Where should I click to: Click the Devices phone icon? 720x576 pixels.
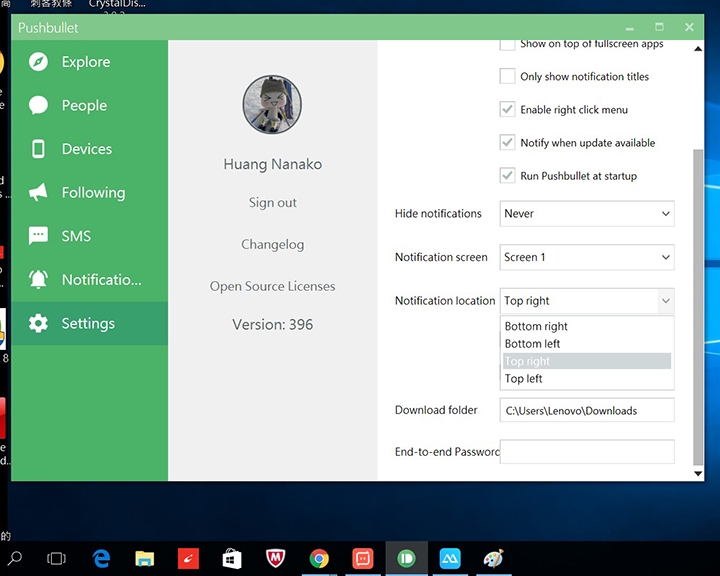pyautogui.click(x=38, y=149)
